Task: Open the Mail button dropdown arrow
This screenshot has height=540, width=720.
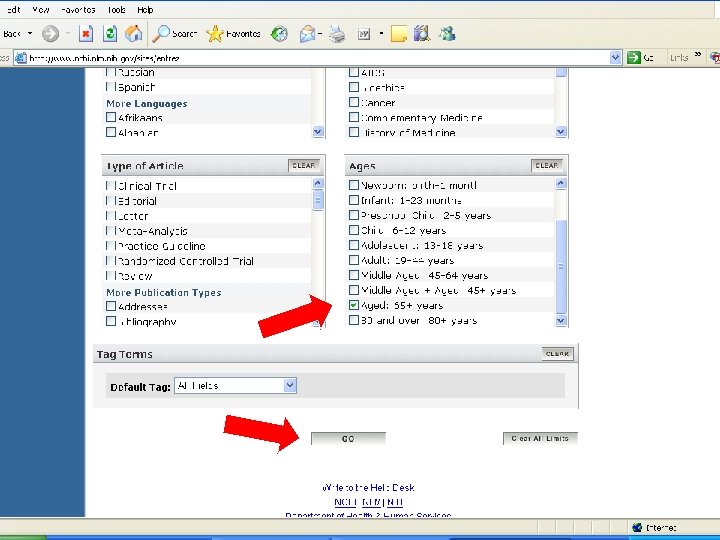Action: 320,34
